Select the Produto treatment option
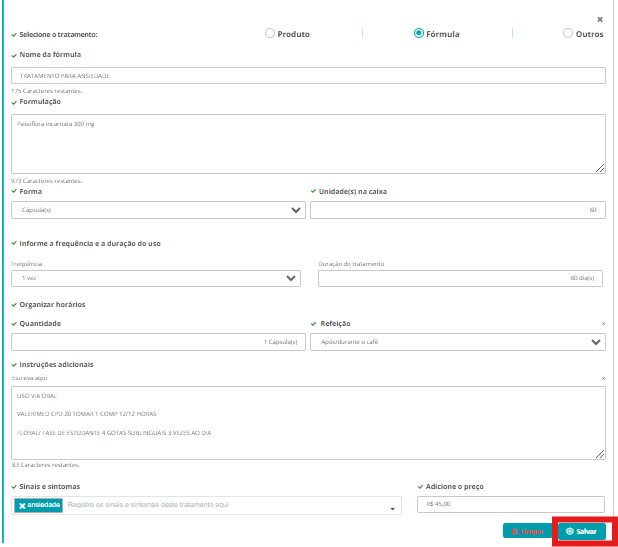 coord(270,33)
